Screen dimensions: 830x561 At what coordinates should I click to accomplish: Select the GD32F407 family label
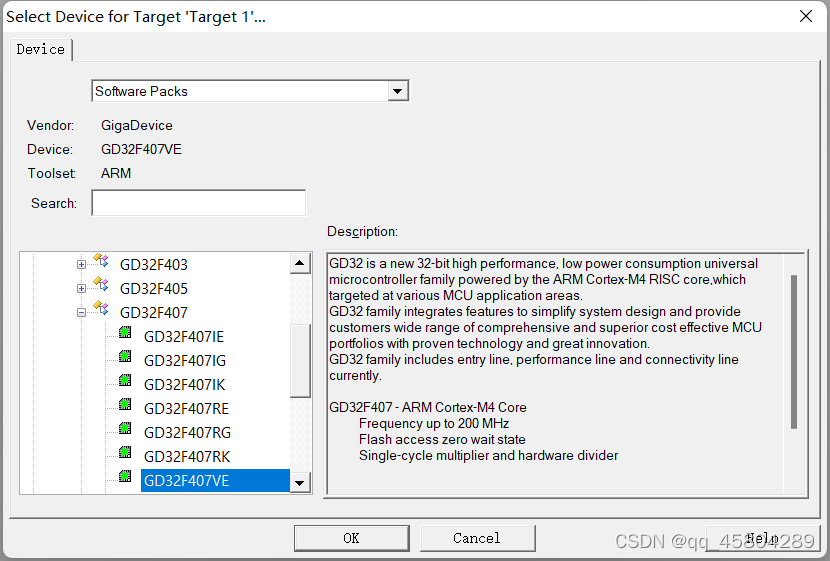pos(154,312)
